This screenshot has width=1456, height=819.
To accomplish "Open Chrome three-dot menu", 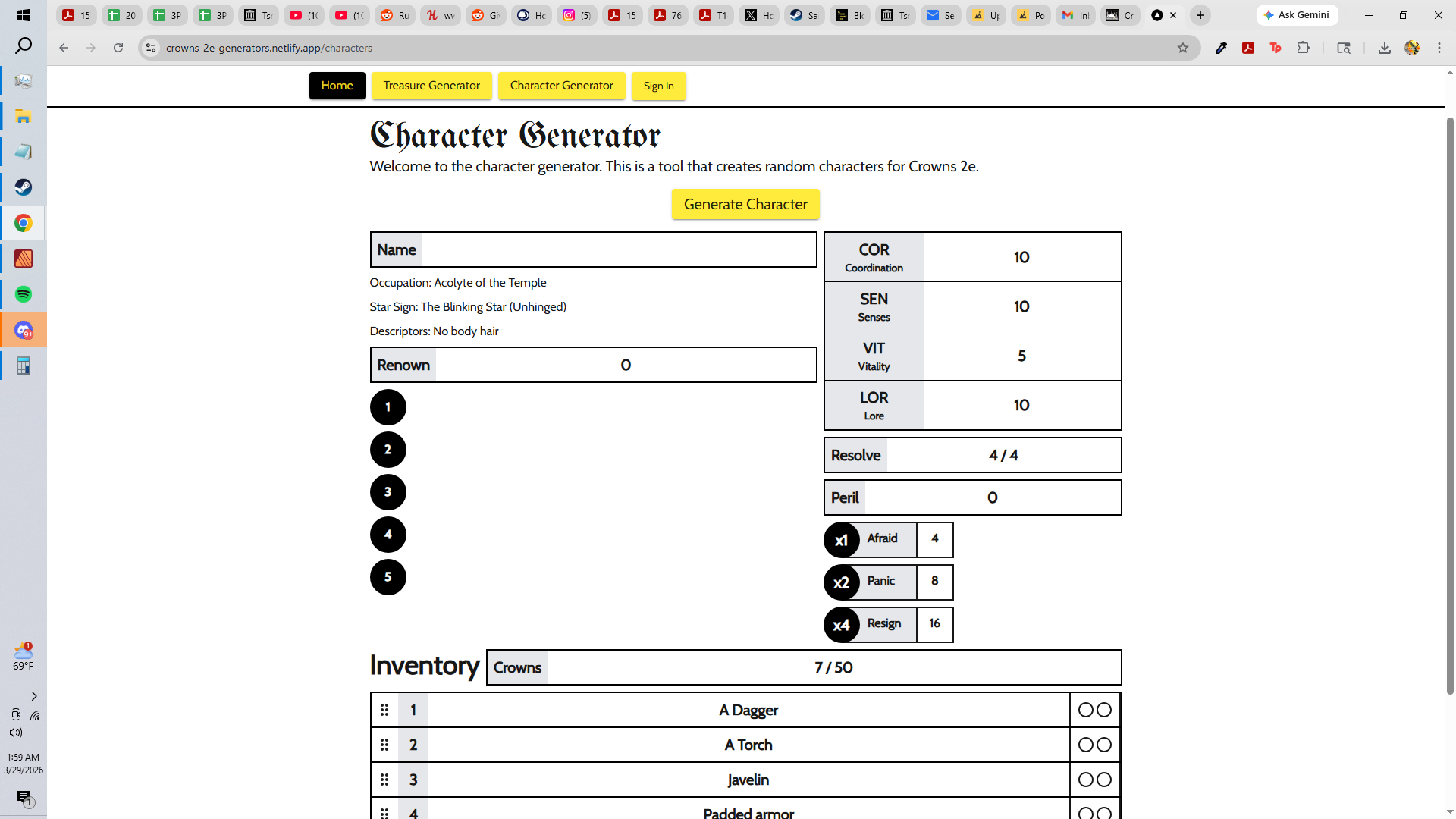I will pyautogui.click(x=1439, y=48).
